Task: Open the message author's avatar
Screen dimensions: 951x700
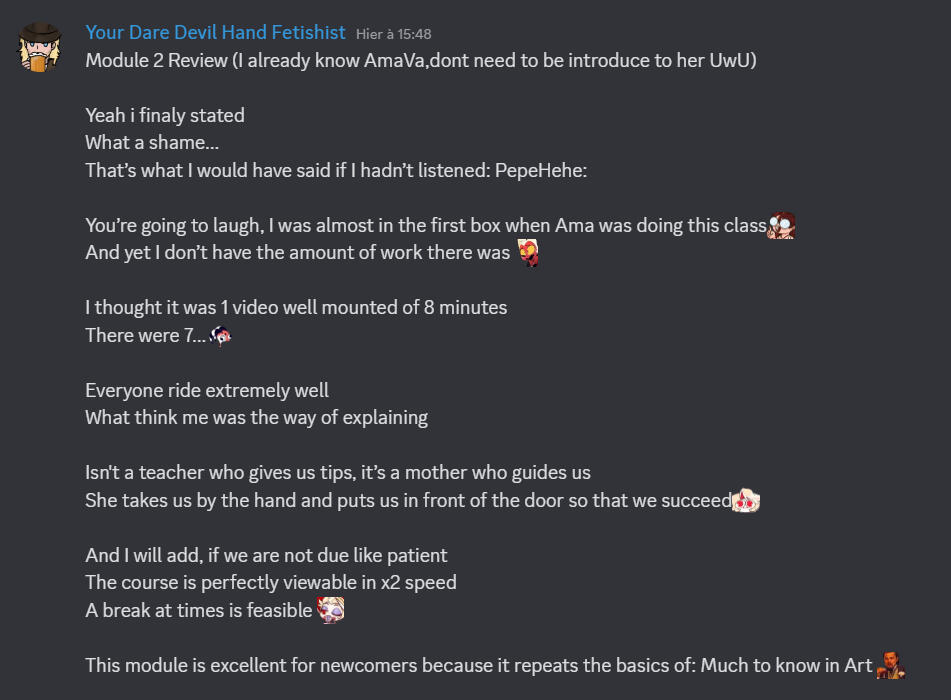Action: [41, 46]
